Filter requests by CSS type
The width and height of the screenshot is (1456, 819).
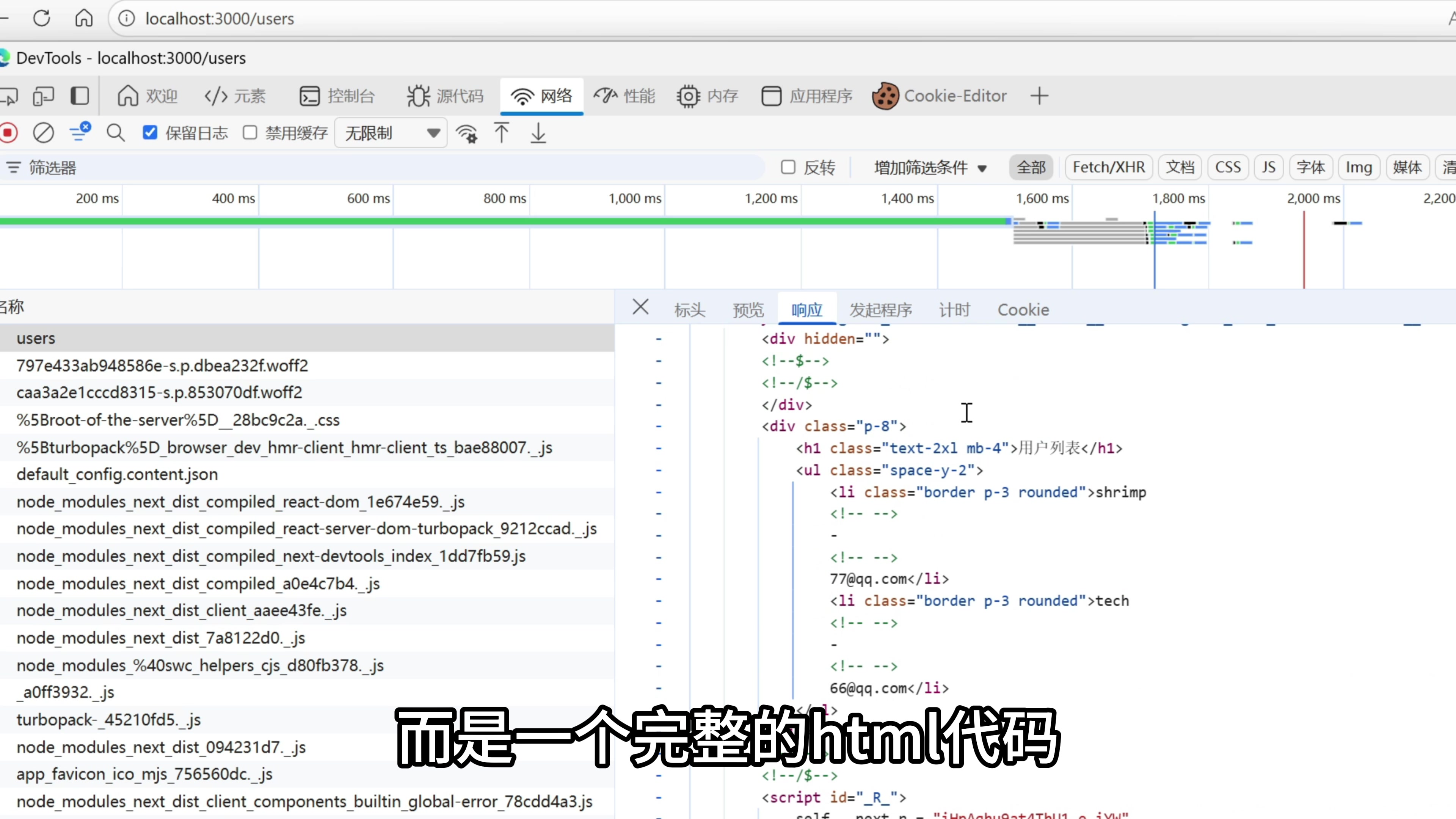1228,167
